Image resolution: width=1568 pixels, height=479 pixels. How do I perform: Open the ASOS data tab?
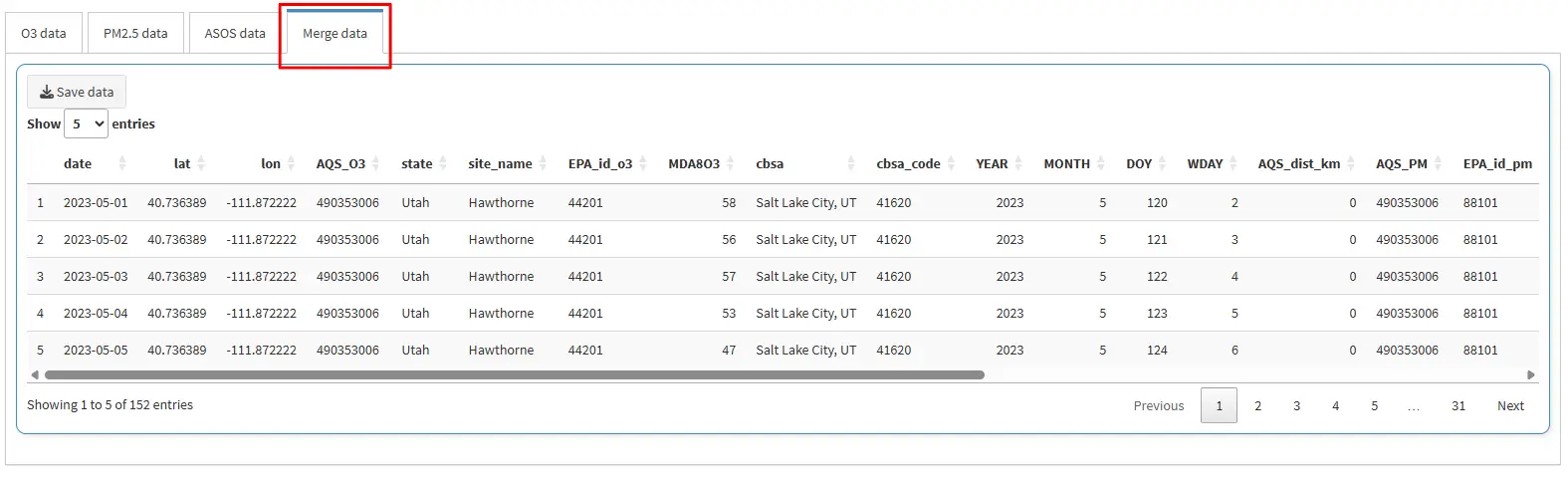[x=235, y=33]
